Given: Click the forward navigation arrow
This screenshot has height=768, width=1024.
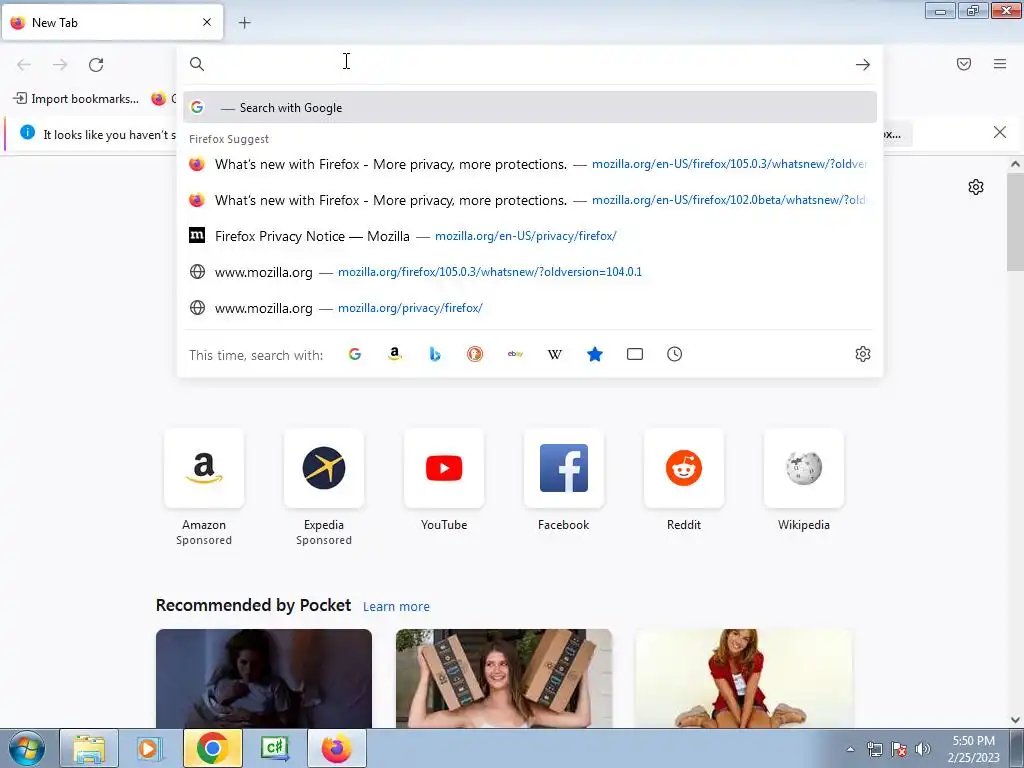Looking at the screenshot, I should pyautogui.click(x=60, y=64).
